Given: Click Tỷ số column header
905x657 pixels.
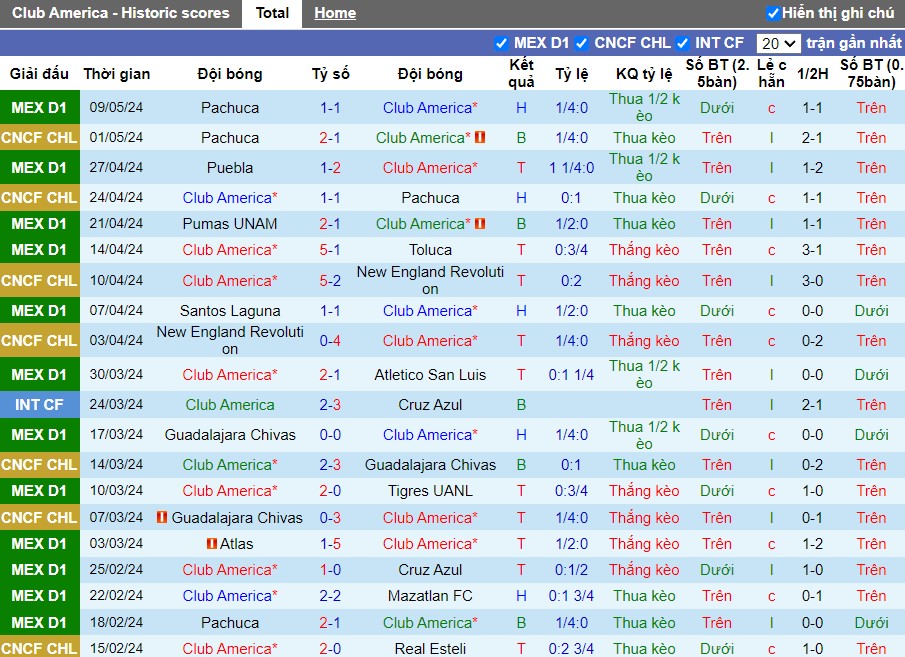Looking at the screenshot, I should point(331,74).
